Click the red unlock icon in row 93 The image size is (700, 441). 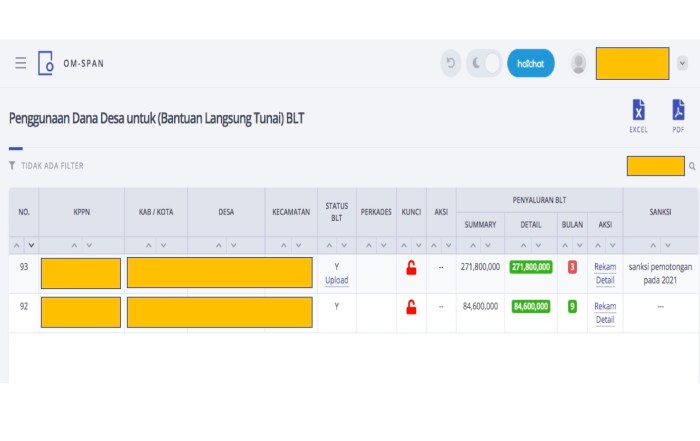coord(411,267)
